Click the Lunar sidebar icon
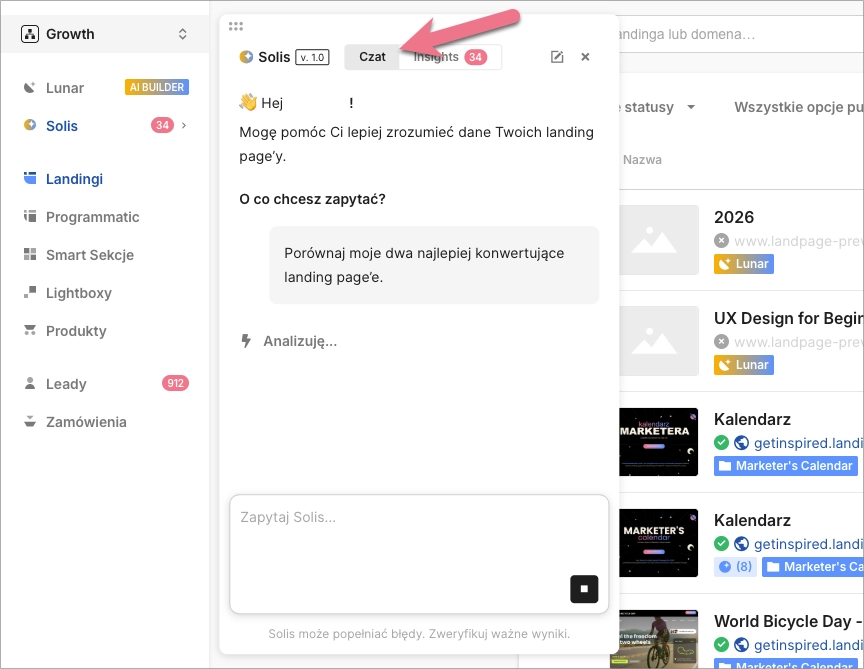This screenshot has width=864, height=669. click(30, 88)
